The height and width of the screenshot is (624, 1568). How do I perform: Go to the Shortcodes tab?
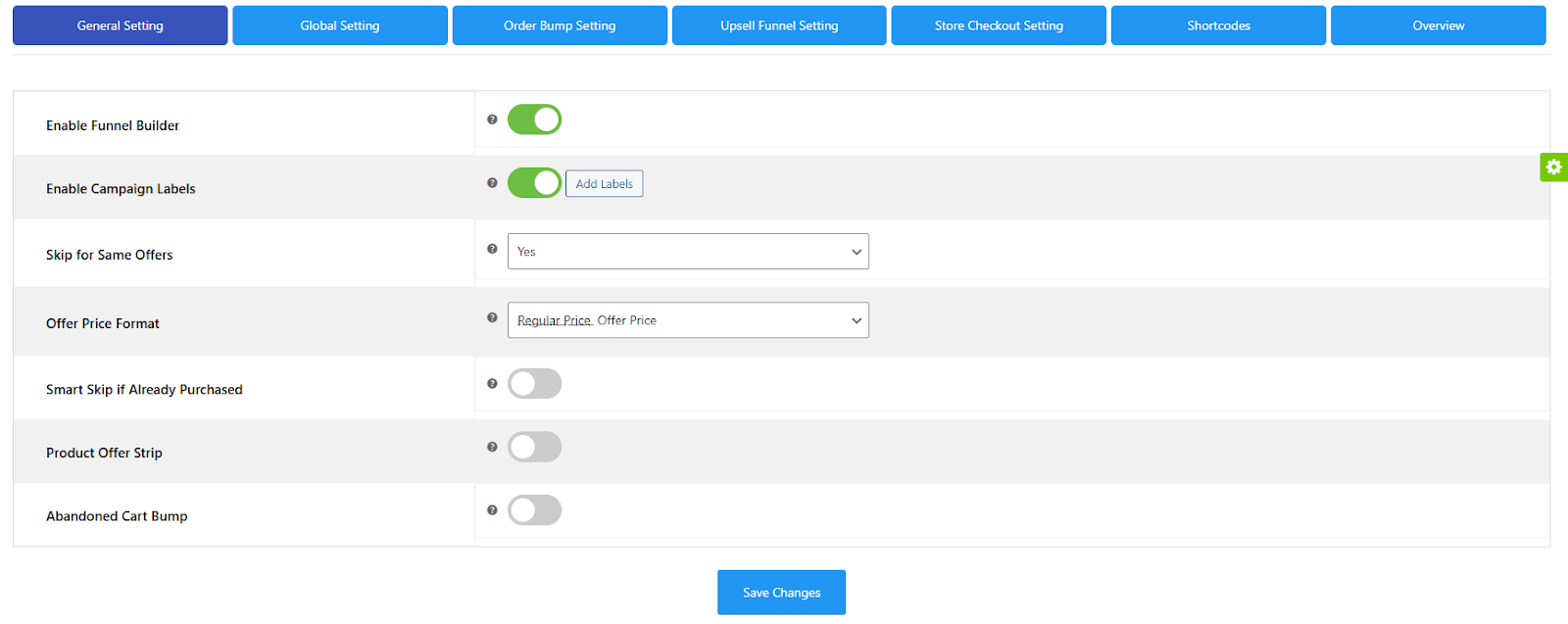click(x=1218, y=25)
